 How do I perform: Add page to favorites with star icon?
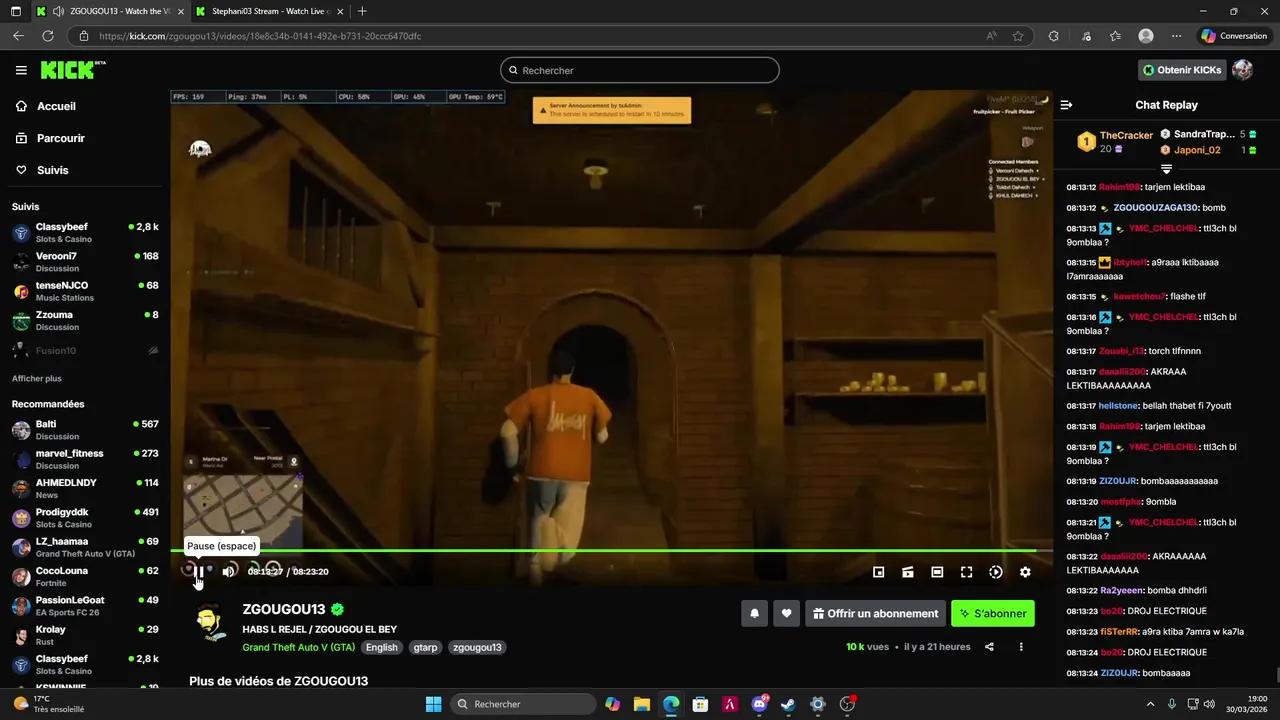coord(1018,36)
